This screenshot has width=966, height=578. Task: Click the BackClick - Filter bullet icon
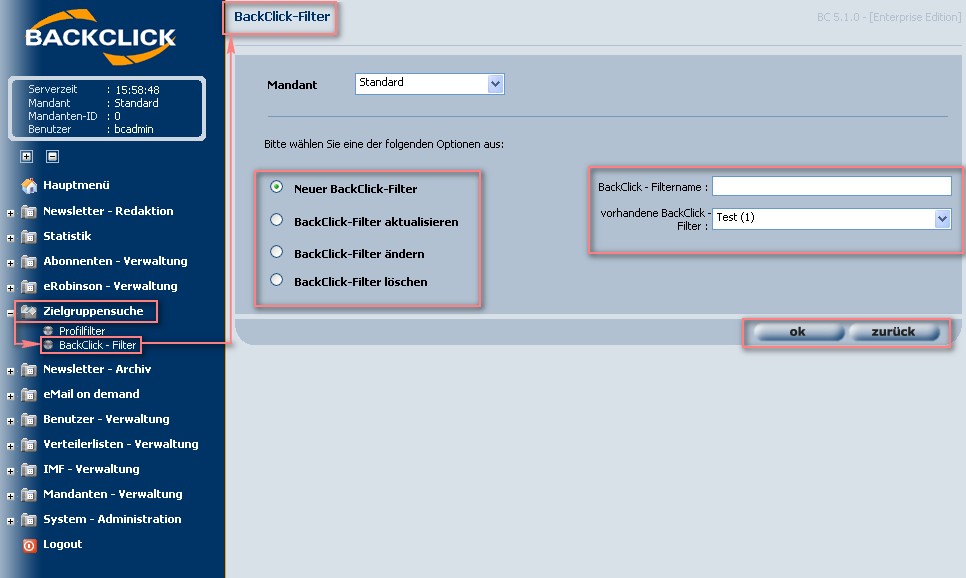tap(48, 345)
